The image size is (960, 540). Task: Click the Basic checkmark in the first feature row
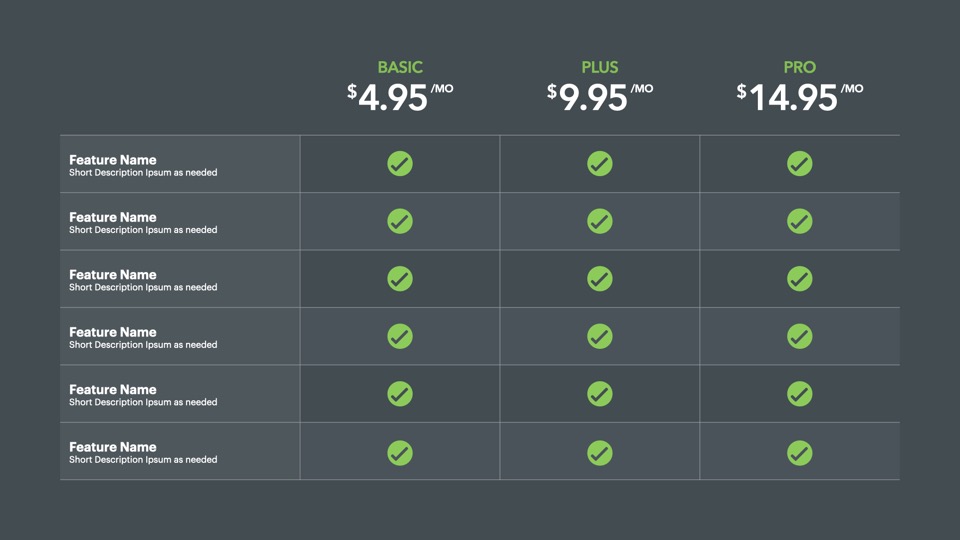(x=400, y=163)
